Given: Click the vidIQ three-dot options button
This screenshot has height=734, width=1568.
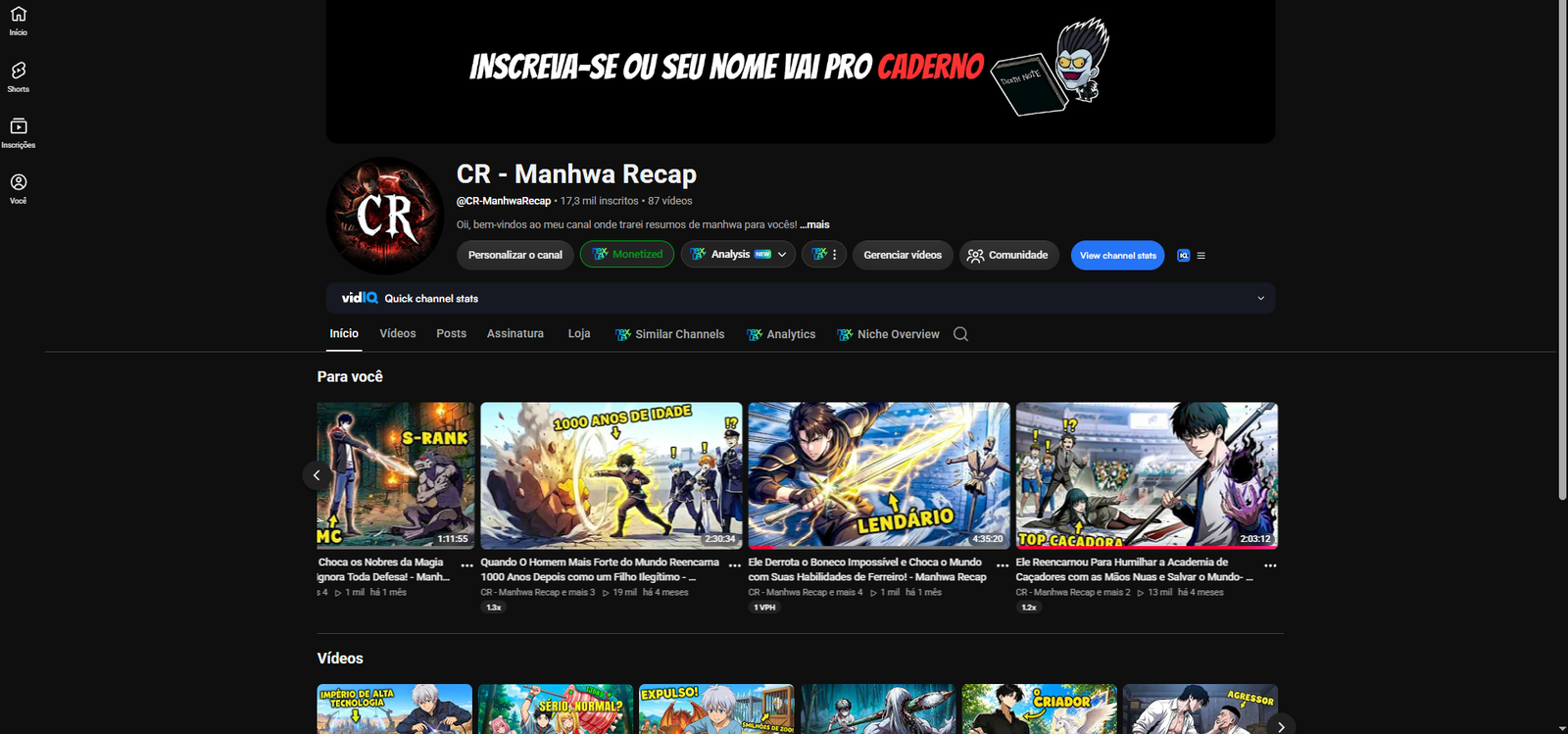Looking at the screenshot, I should click(x=824, y=255).
